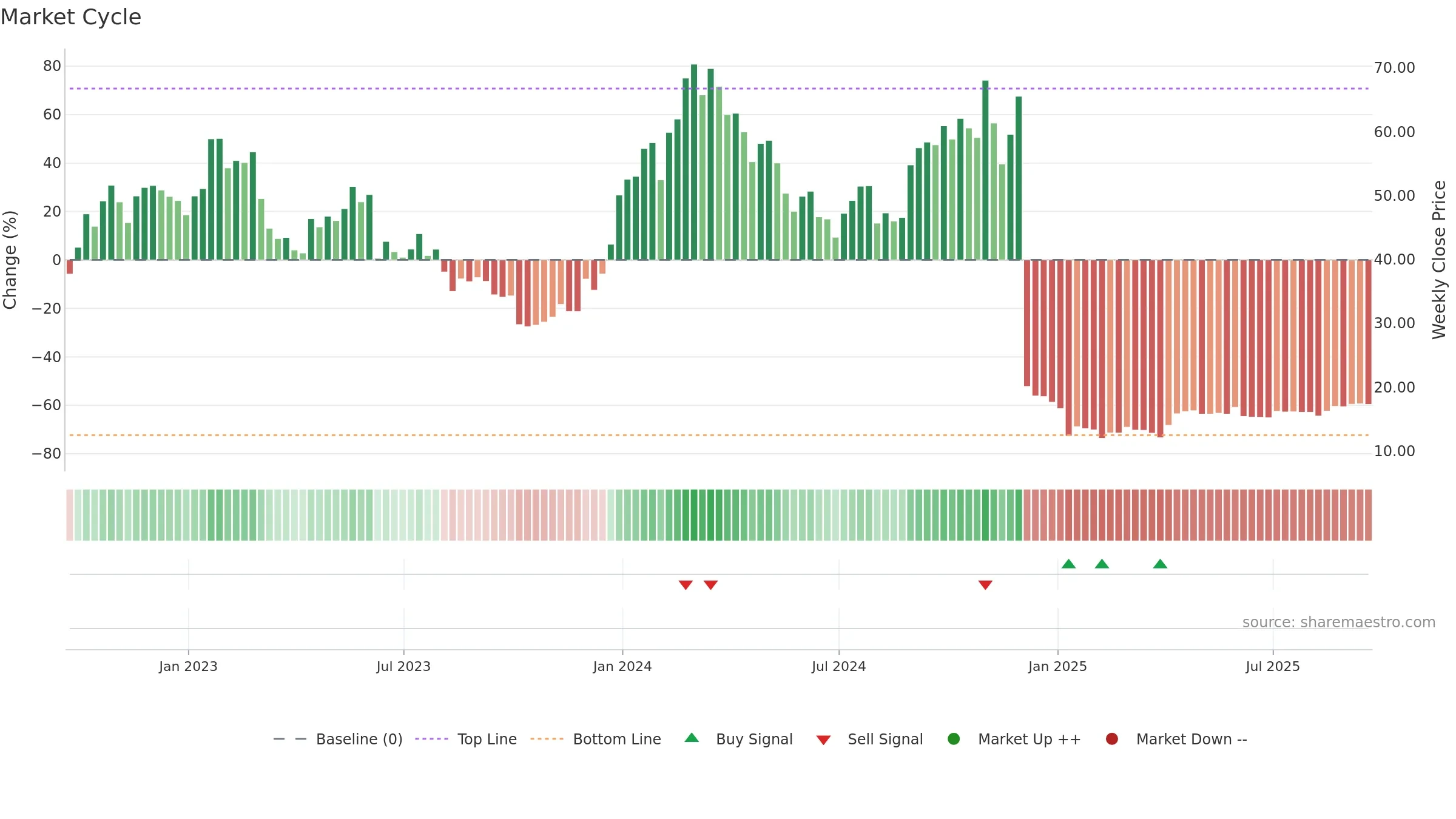Click the tallest green bar peaking above 80

(694, 162)
